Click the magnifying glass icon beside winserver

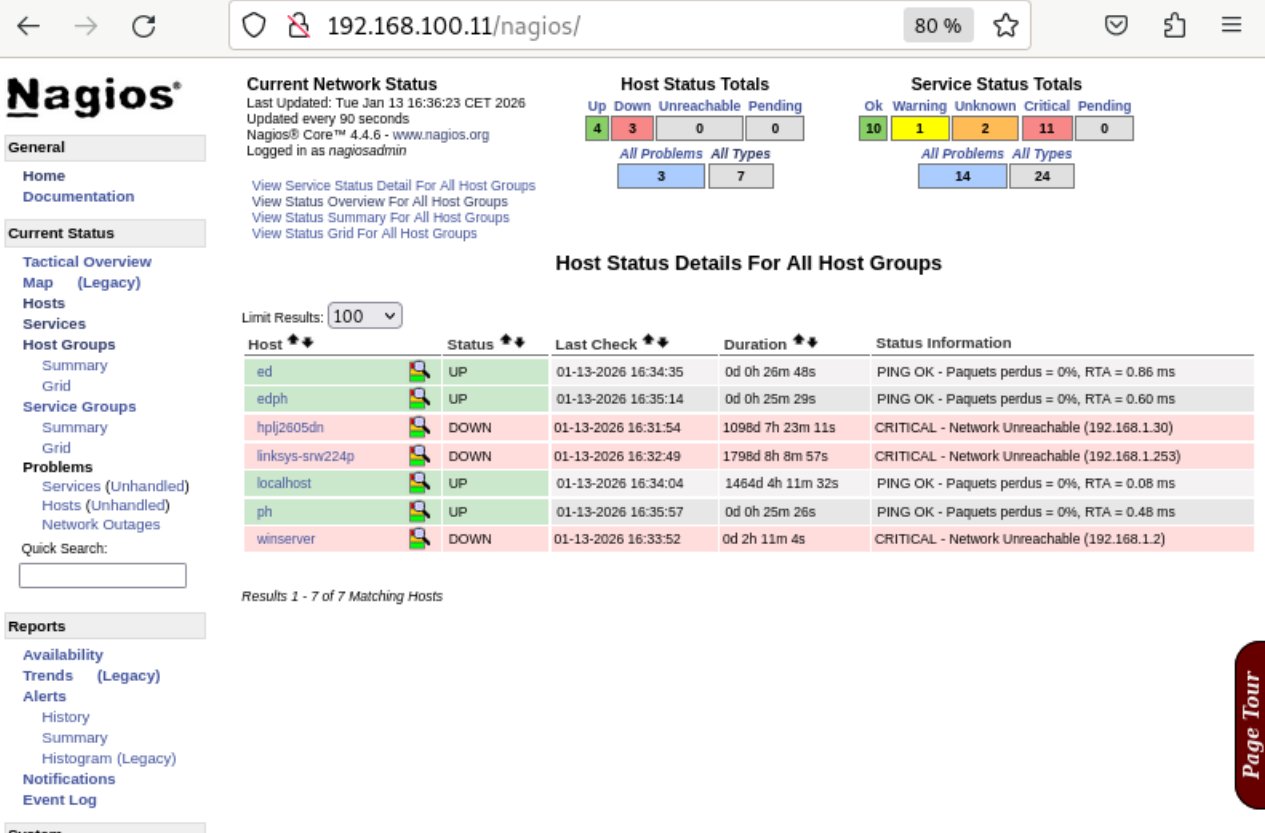tap(420, 540)
